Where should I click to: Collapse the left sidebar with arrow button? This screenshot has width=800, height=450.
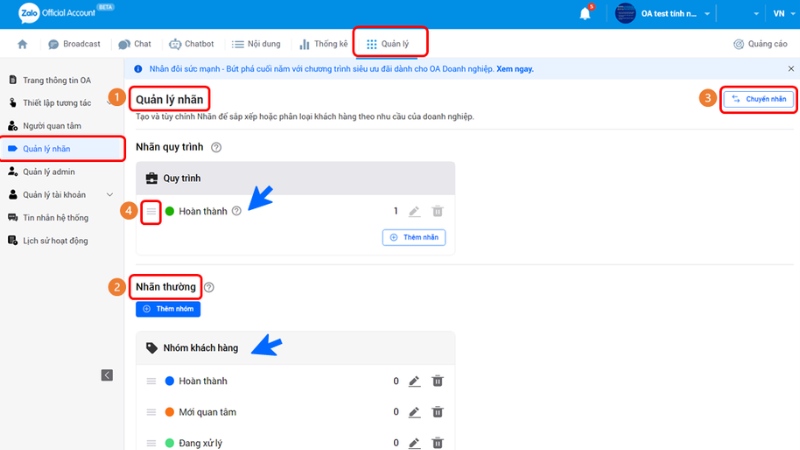tap(107, 375)
